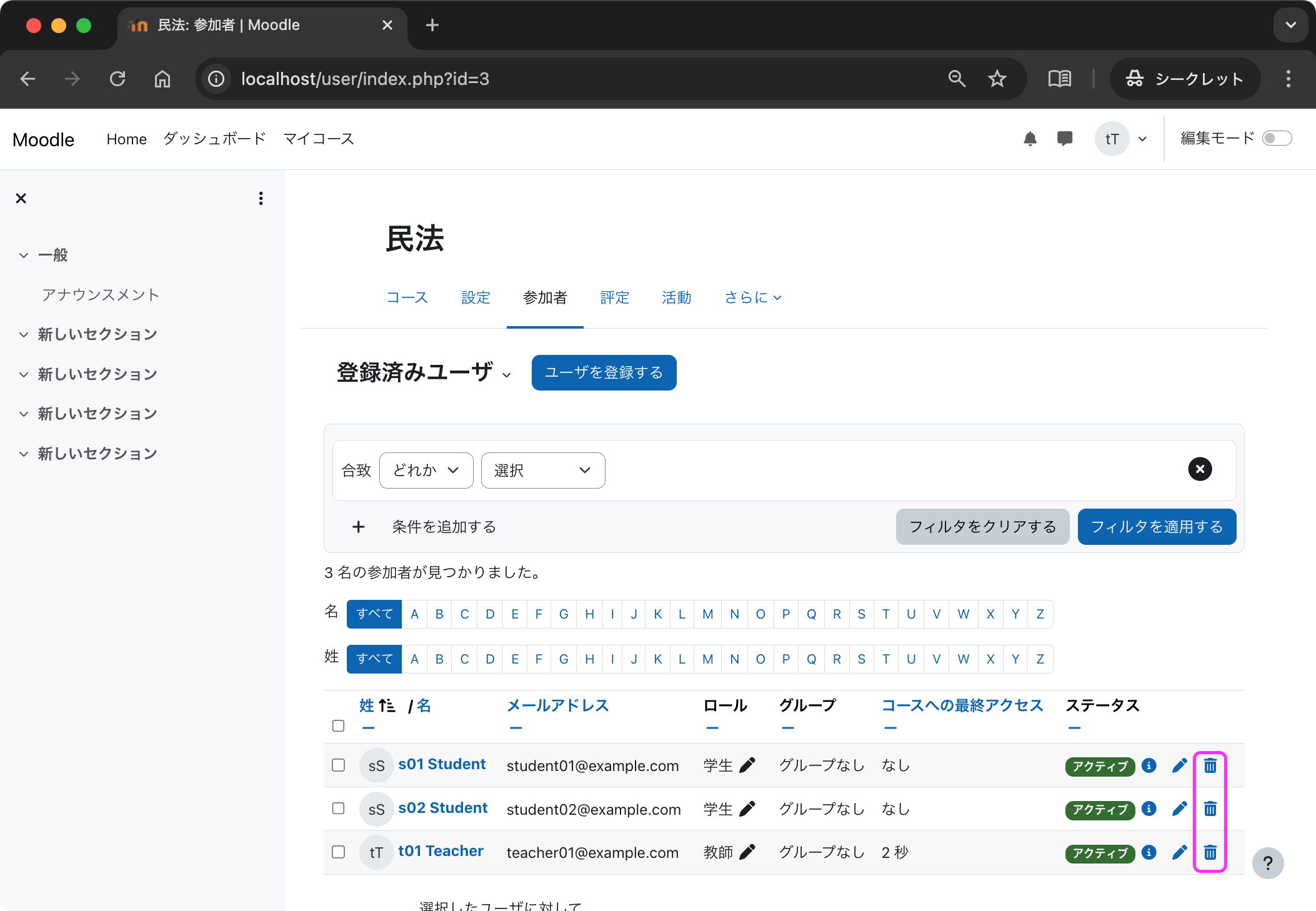This screenshot has height=911, width=1316.
Task: Open the messaging icon
Action: [1065, 139]
